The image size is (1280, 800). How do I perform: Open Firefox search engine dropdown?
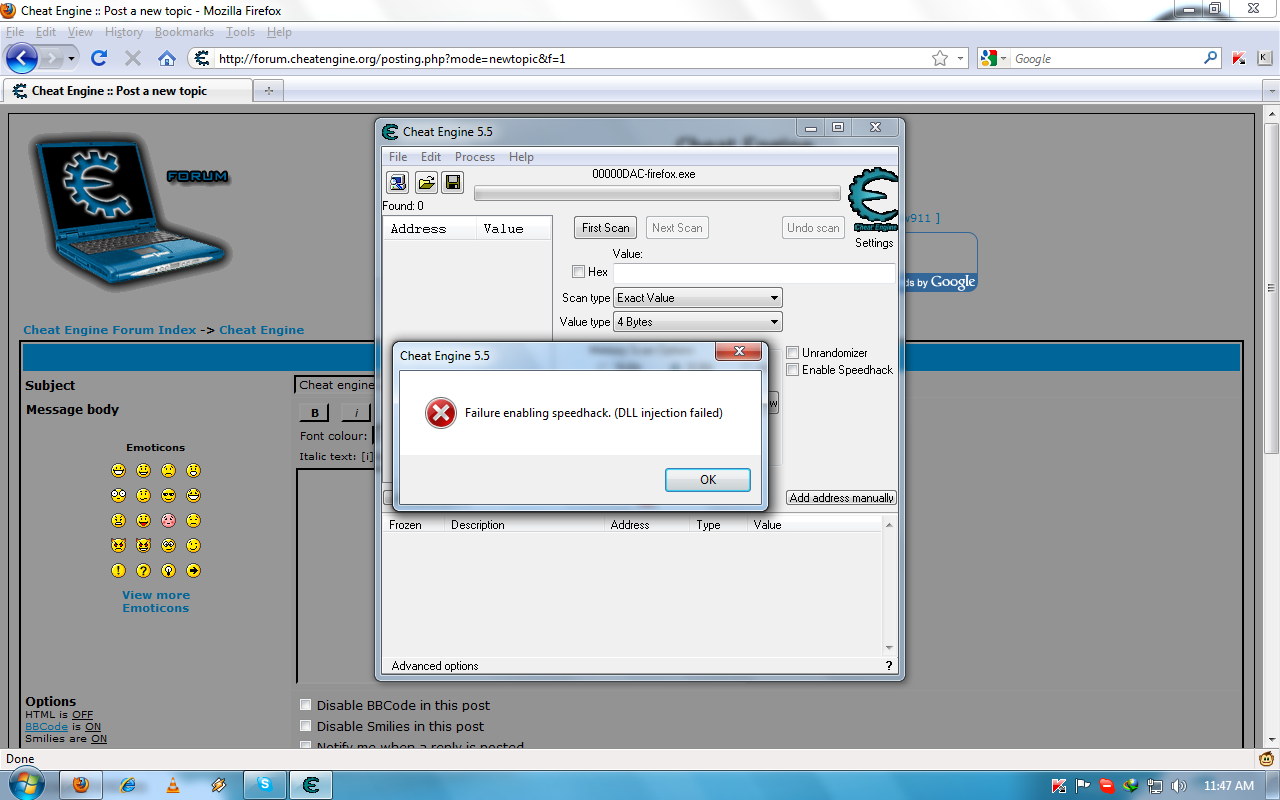[995, 58]
